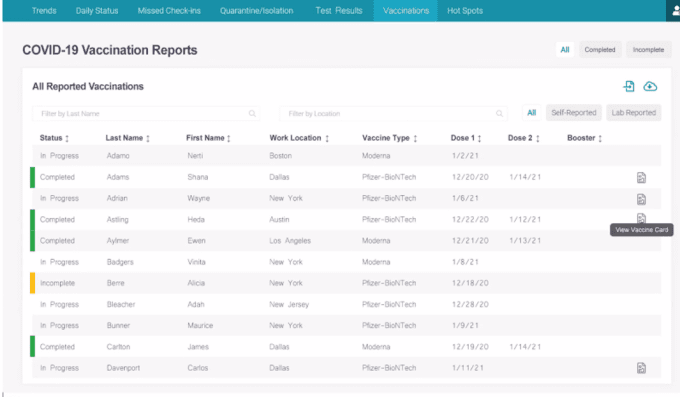This screenshot has height=397, width=680.
Task: Select the Badgers last name cell
Action: (x=120, y=262)
